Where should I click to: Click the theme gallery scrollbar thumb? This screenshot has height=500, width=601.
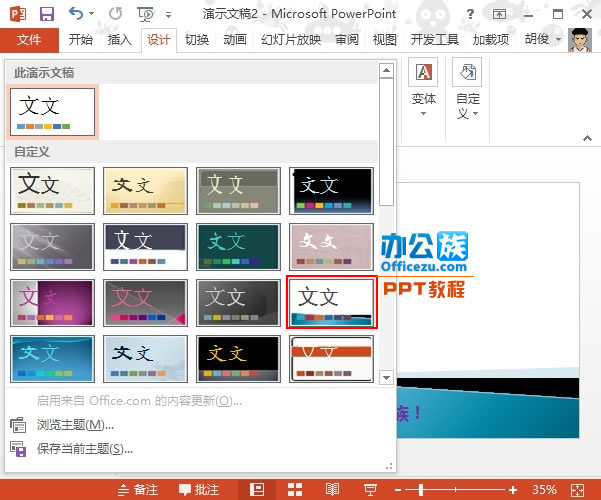[x=386, y=142]
